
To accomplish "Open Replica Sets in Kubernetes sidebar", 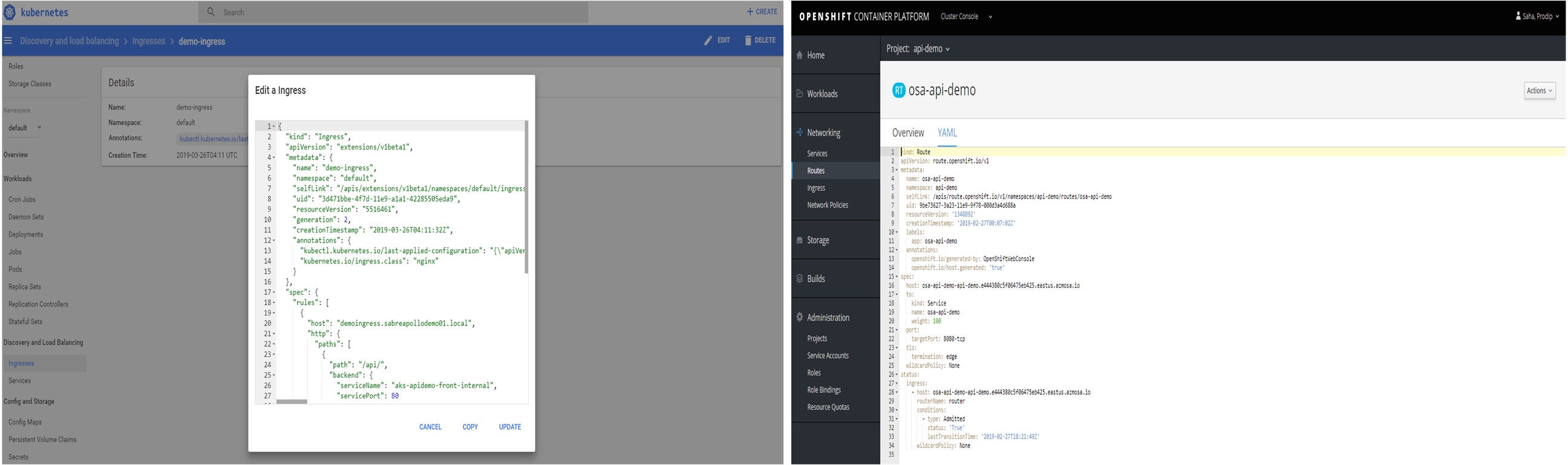I will 25,287.
